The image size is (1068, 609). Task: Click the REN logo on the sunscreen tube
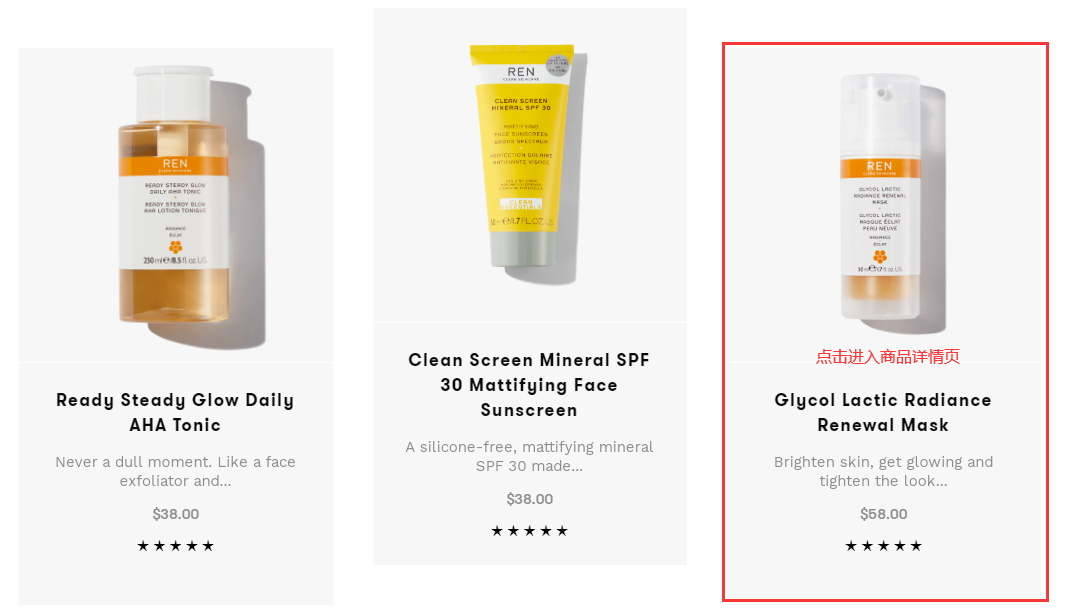coord(521,72)
